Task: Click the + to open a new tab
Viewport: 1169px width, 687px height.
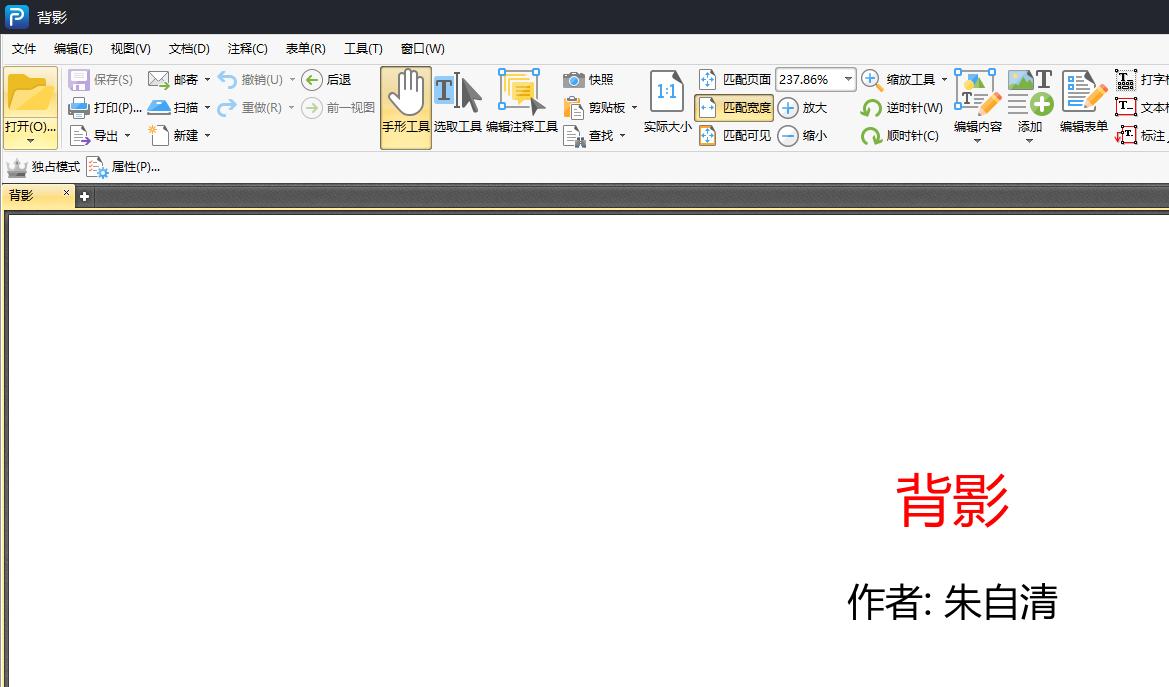Action: click(x=84, y=196)
